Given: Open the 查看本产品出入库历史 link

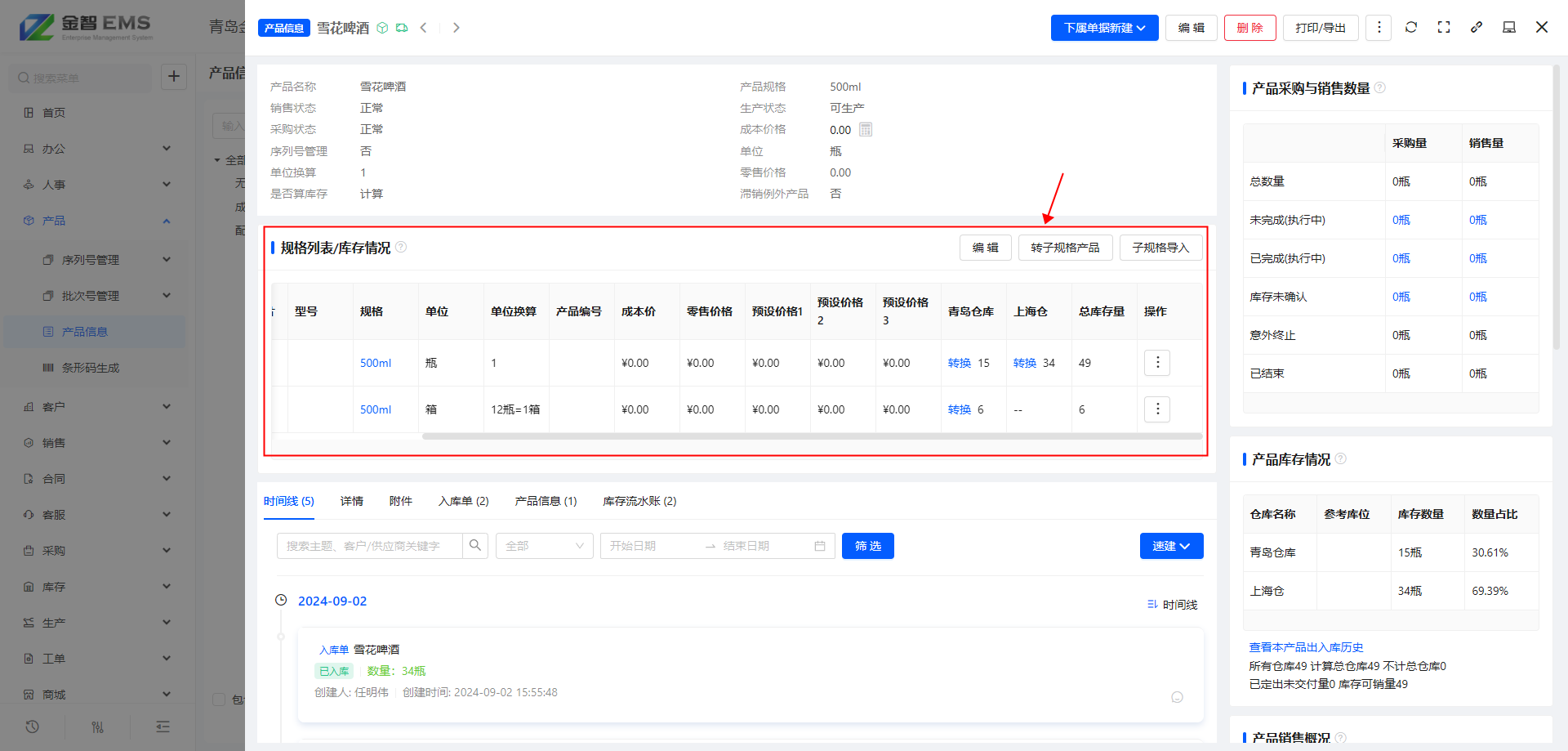Looking at the screenshot, I should pos(1306,647).
